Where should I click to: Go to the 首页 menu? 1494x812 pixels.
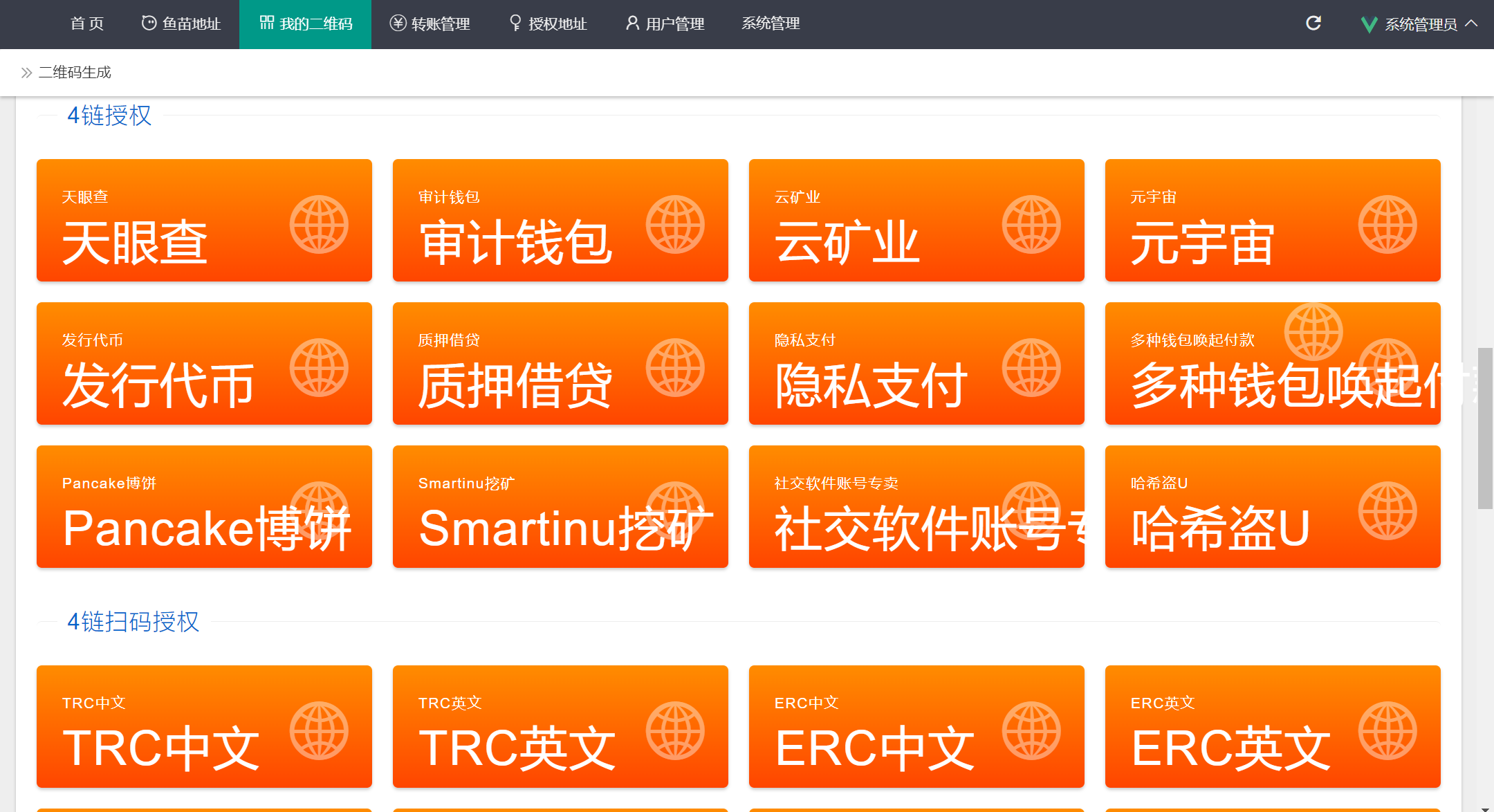pyautogui.click(x=87, y=24)
